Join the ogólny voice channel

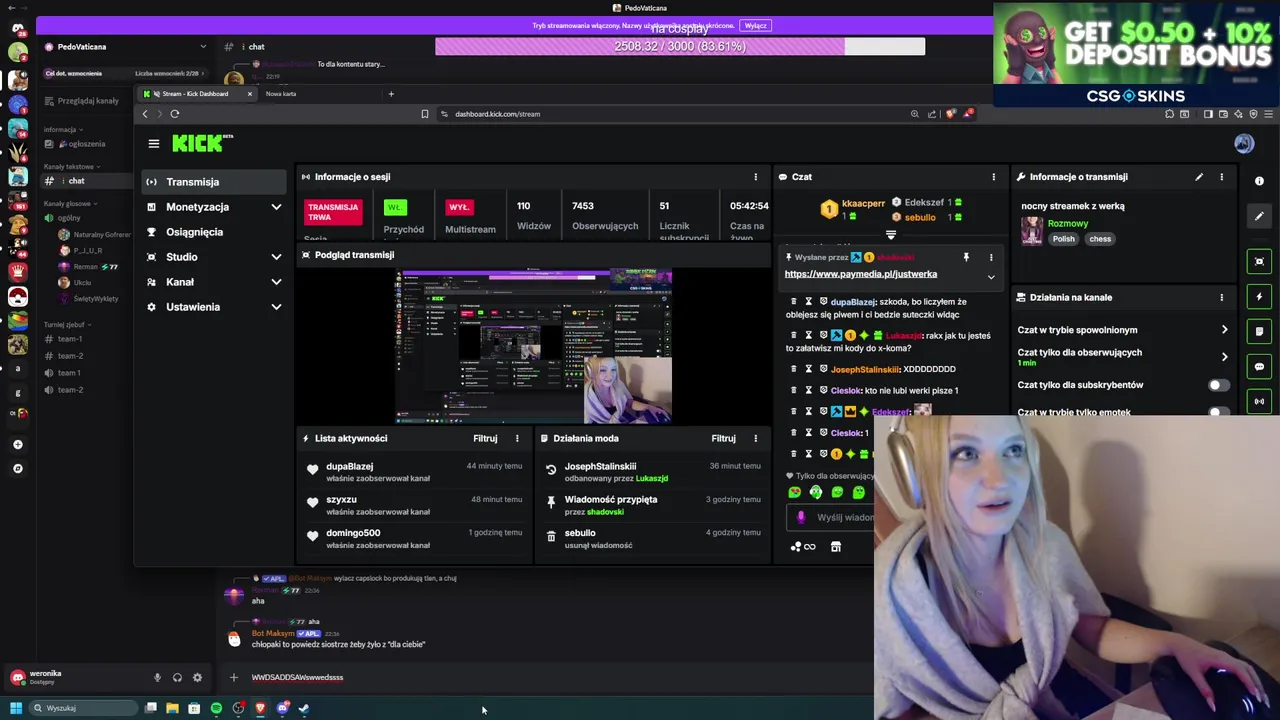69,218
